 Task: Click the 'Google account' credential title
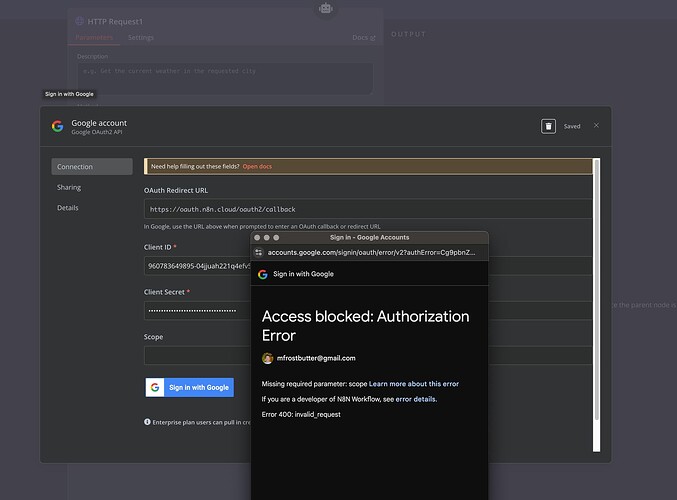point(99,123)
